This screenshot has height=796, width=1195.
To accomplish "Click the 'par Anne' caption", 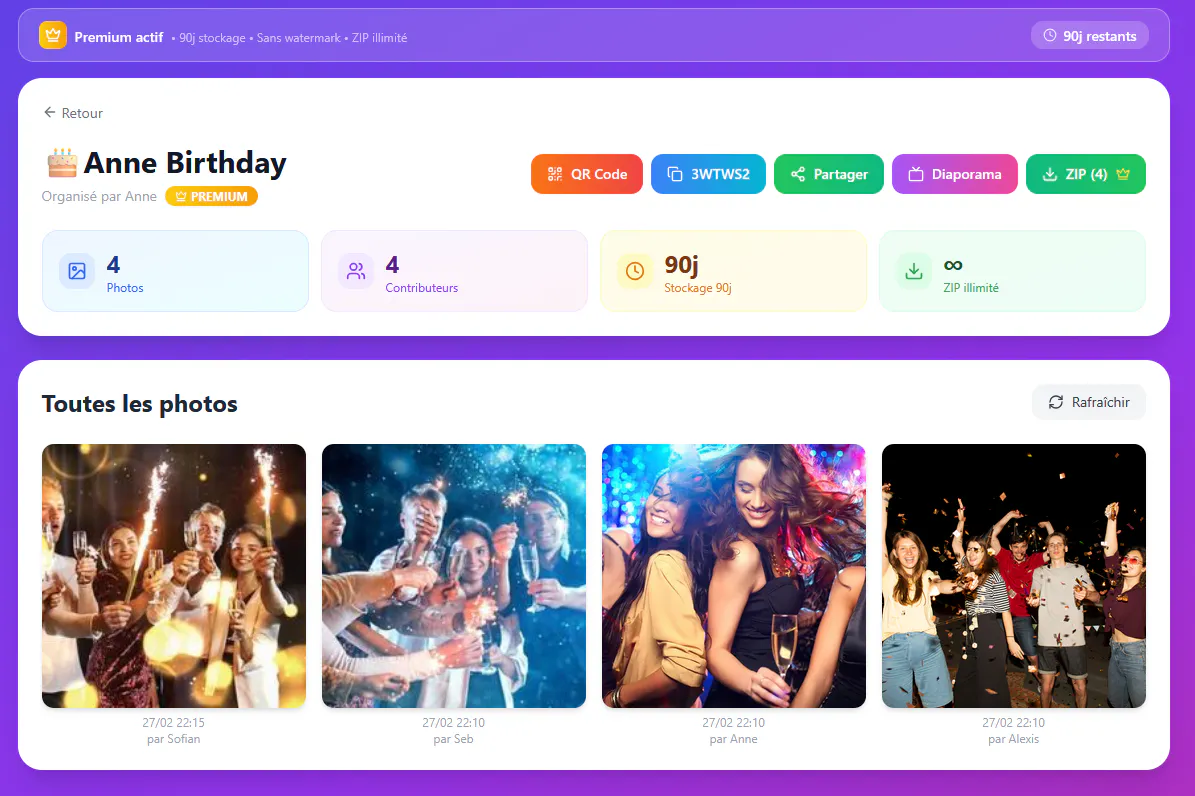I will [x=734, y=739].
